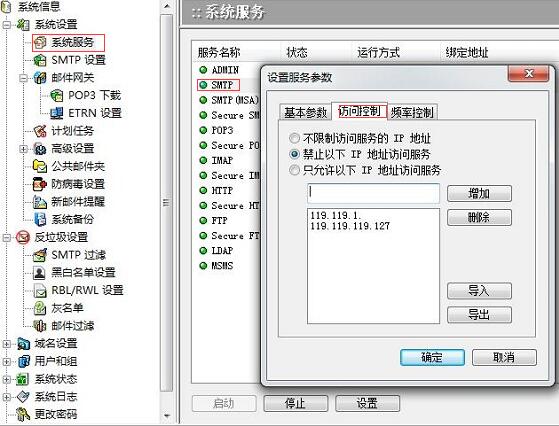
Task: Select the IMAP service row
Action: 216,160
